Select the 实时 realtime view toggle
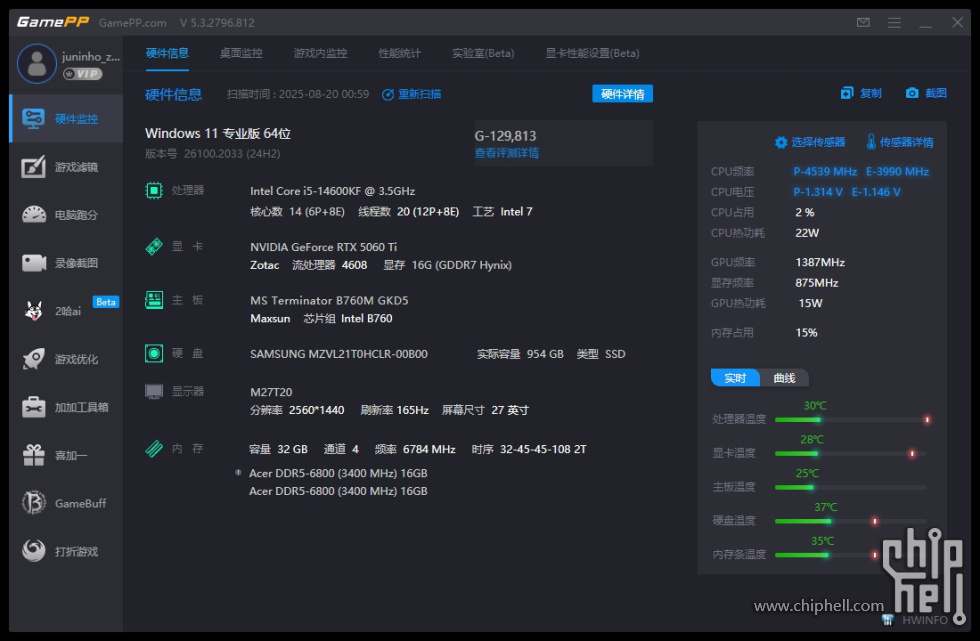 736,378
